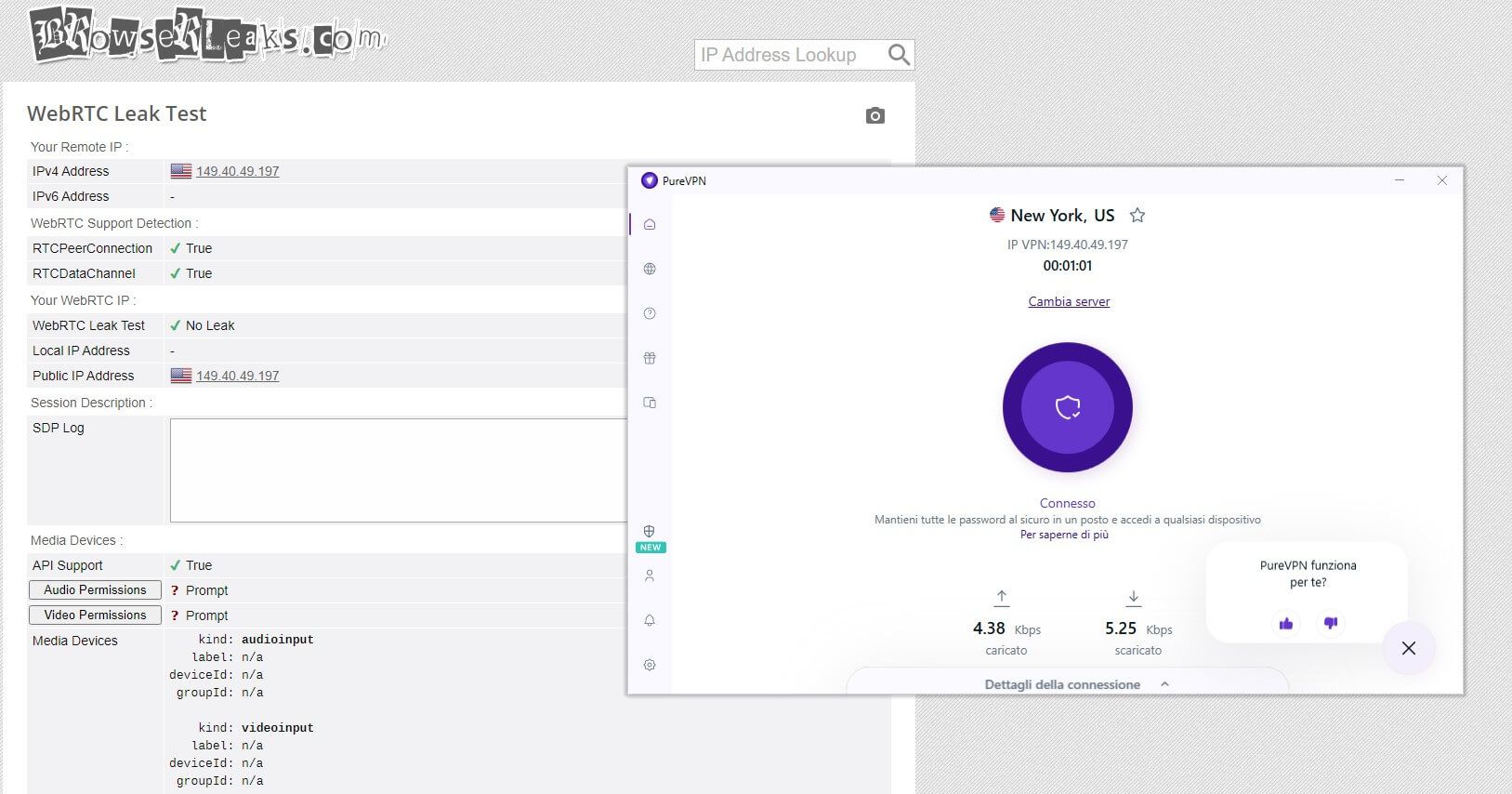Click the IP VPN:149.40.49.197 text

(x=1067, y=245)
